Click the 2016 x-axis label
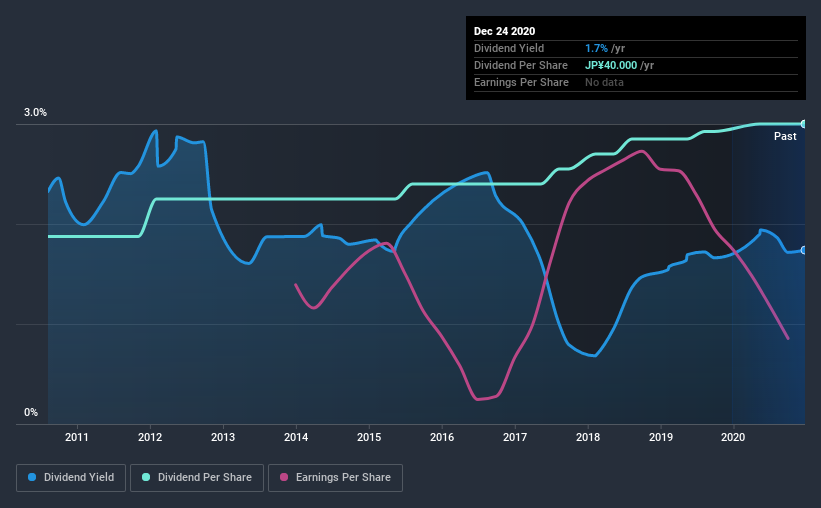821x508 pixels. click(442, 437)
